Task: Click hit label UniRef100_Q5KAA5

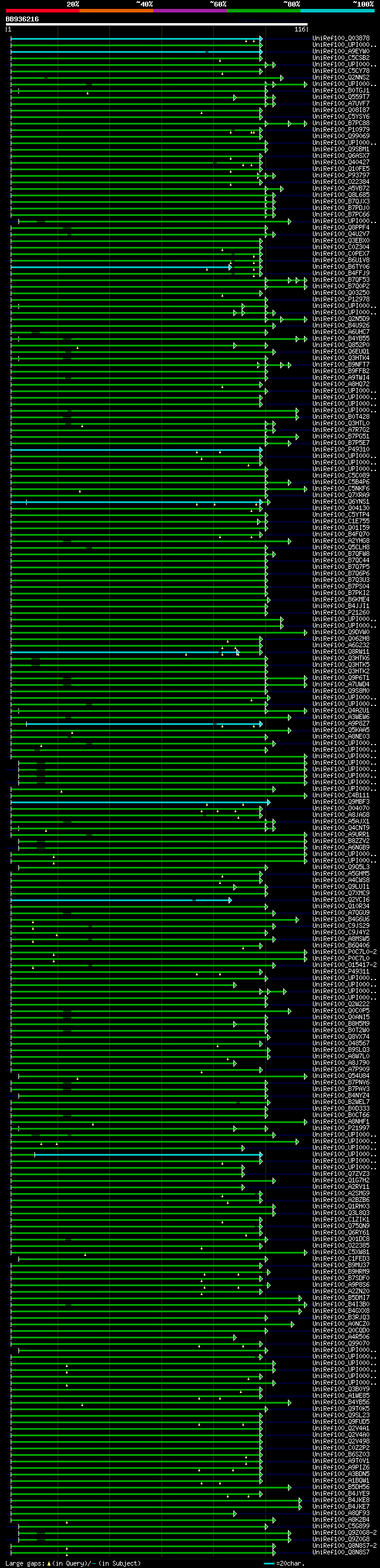Action: [341, 730]
